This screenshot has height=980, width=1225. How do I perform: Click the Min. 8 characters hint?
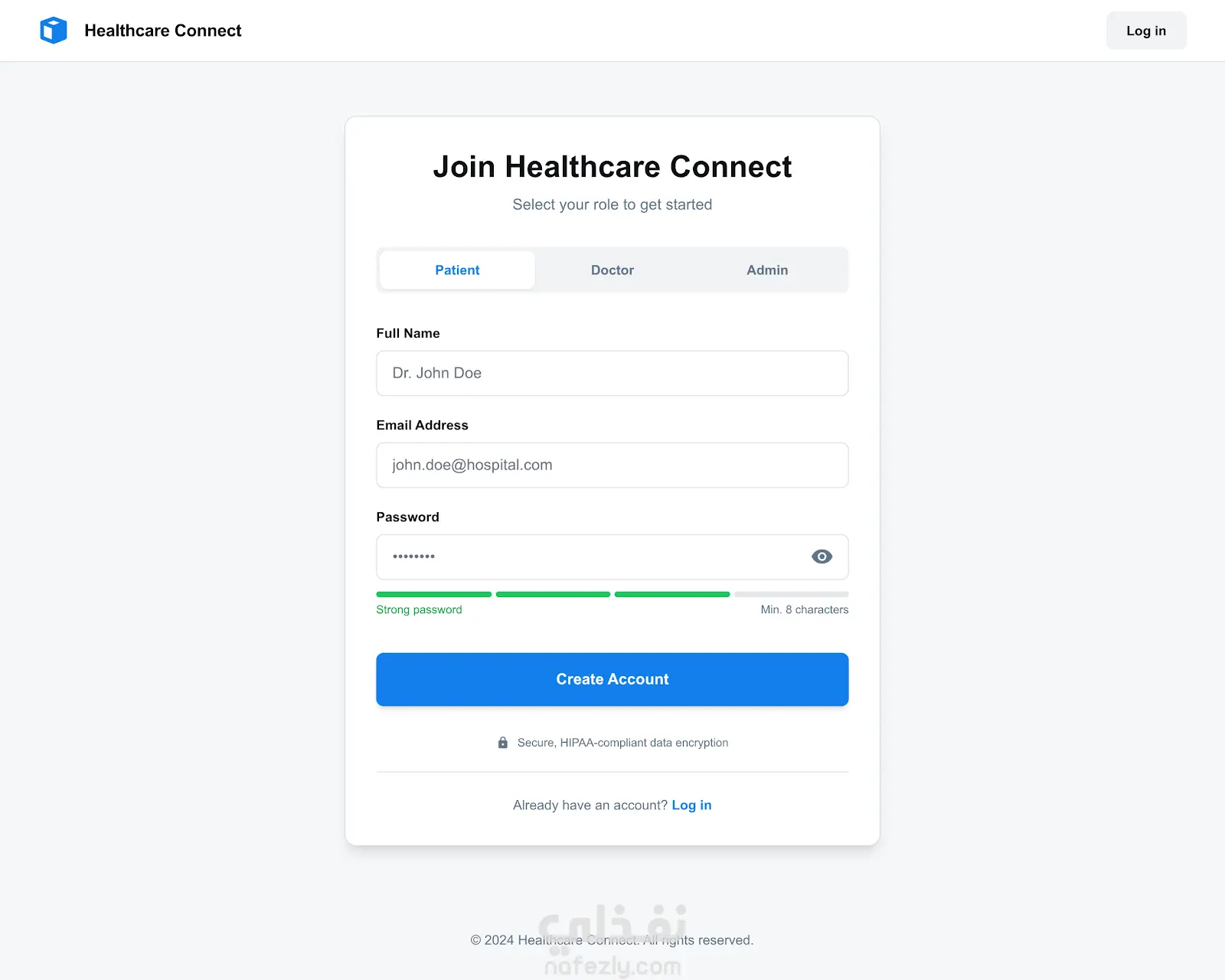(x=804, y=610)
